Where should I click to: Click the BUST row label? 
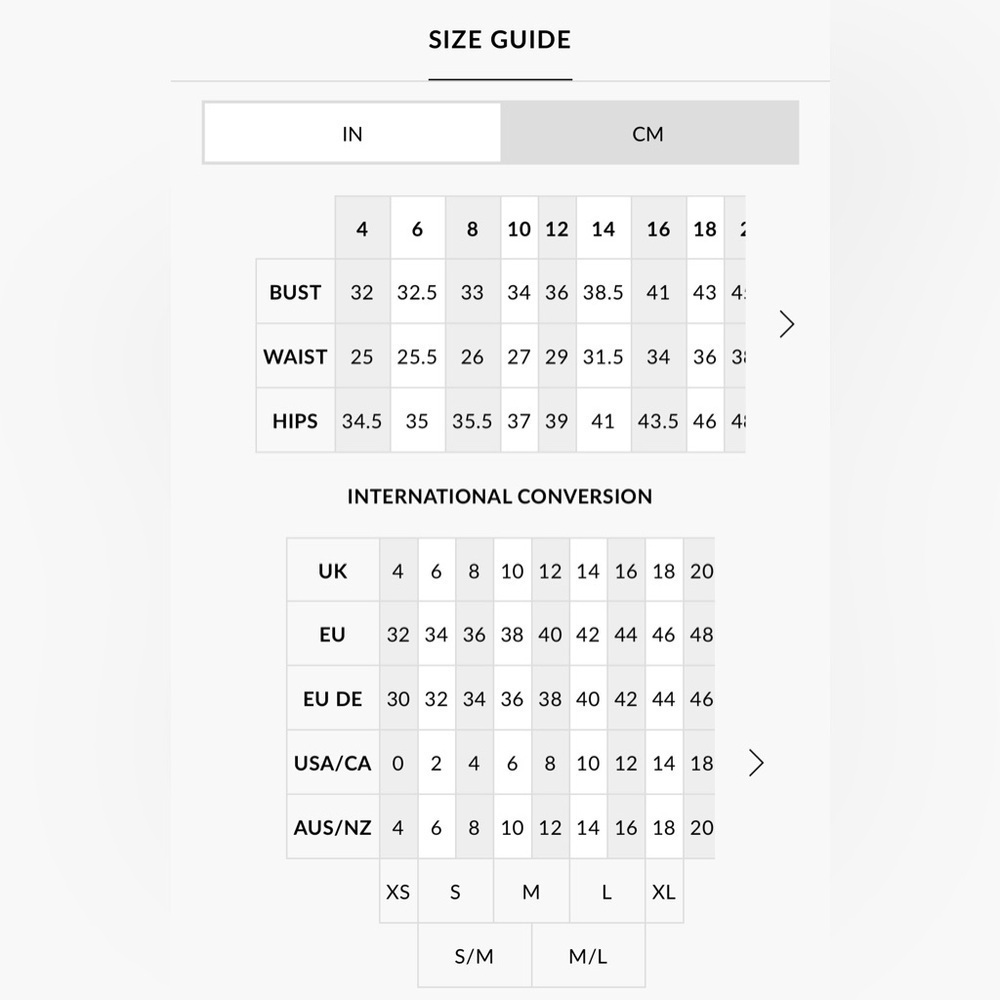pos(295,292)
